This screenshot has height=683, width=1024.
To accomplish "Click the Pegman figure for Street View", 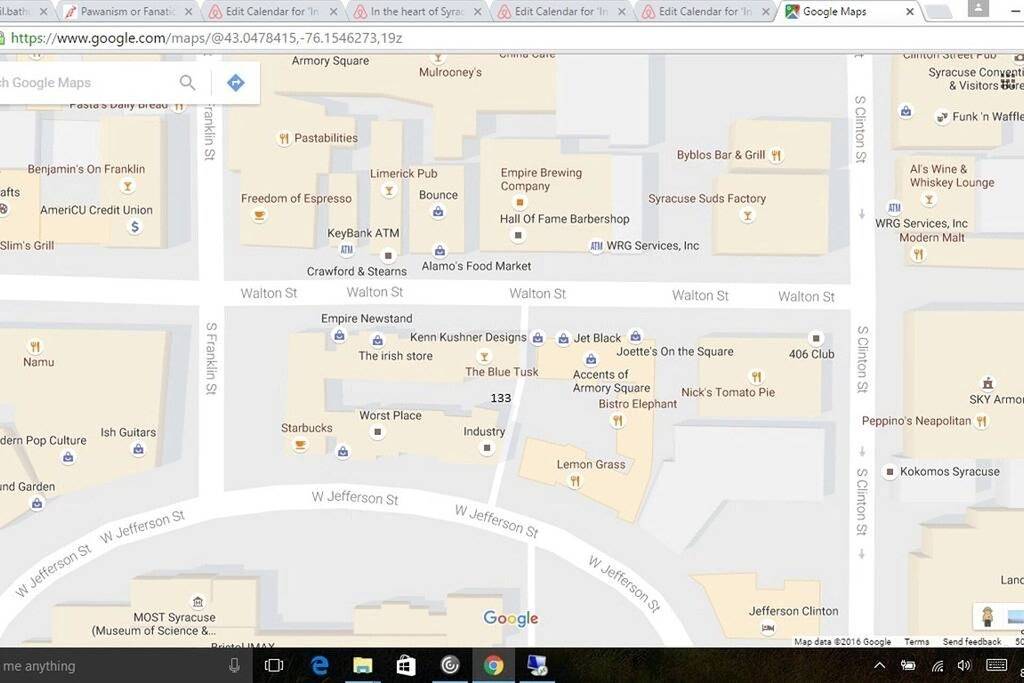I will click(986, 617).
